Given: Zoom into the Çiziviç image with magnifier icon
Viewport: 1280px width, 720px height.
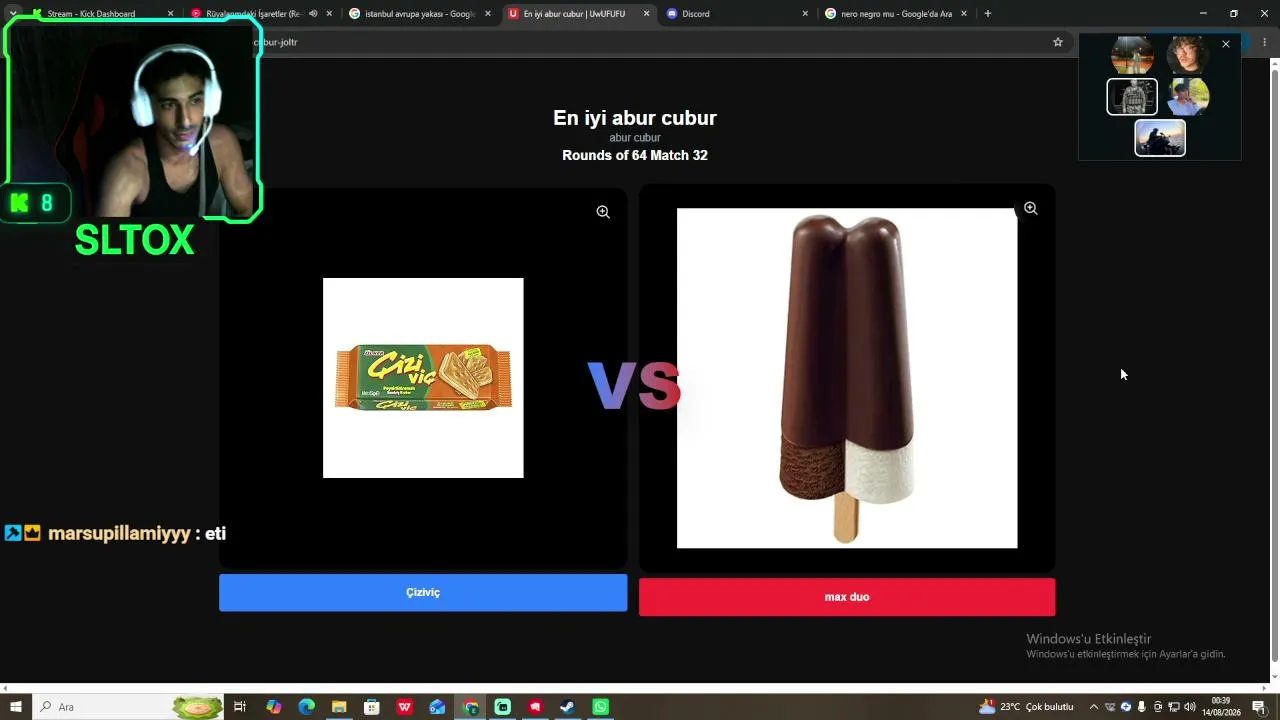Looking at the screenshot, I should [603, 212].
